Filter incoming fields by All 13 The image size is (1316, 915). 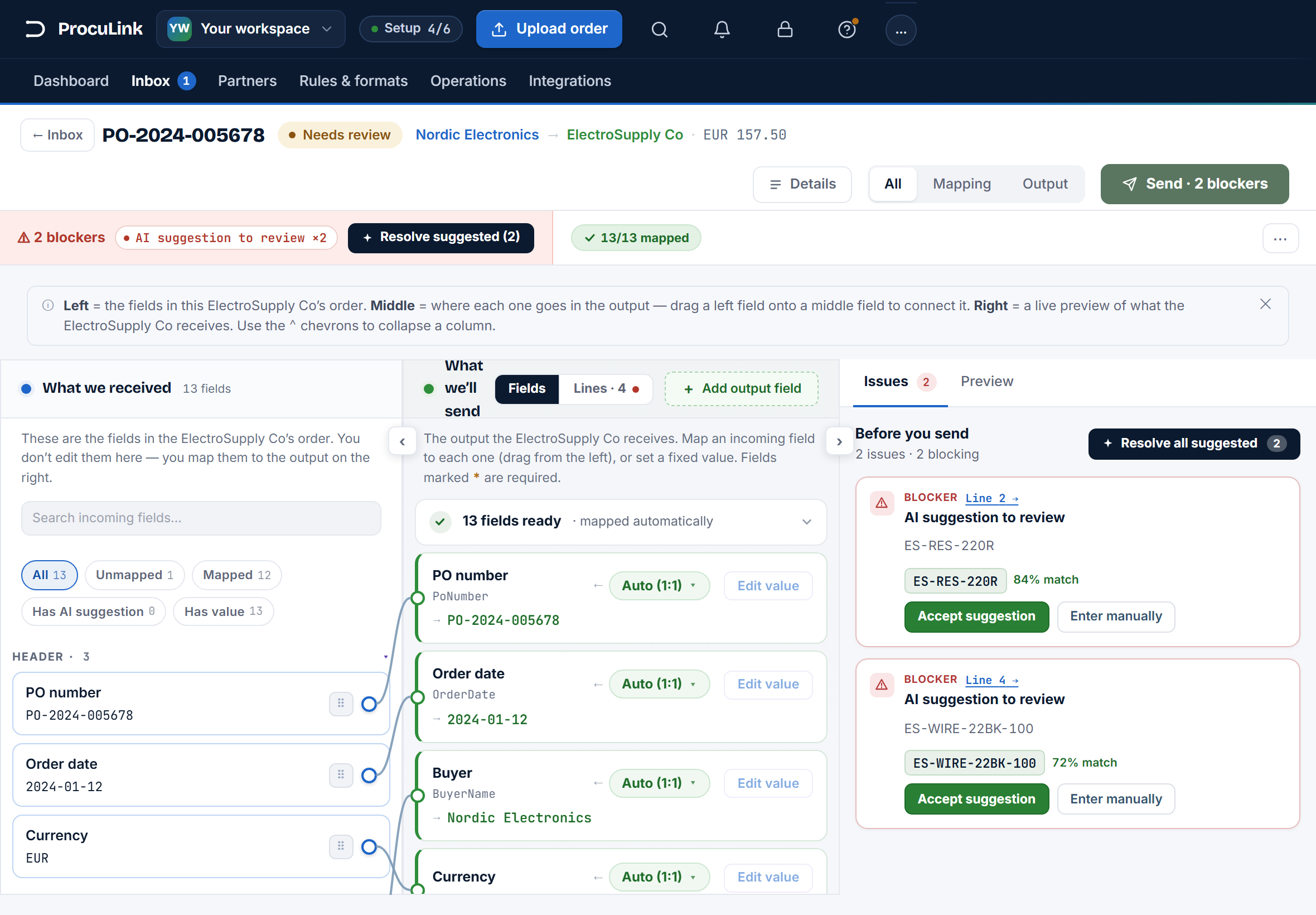click(49, 575)
